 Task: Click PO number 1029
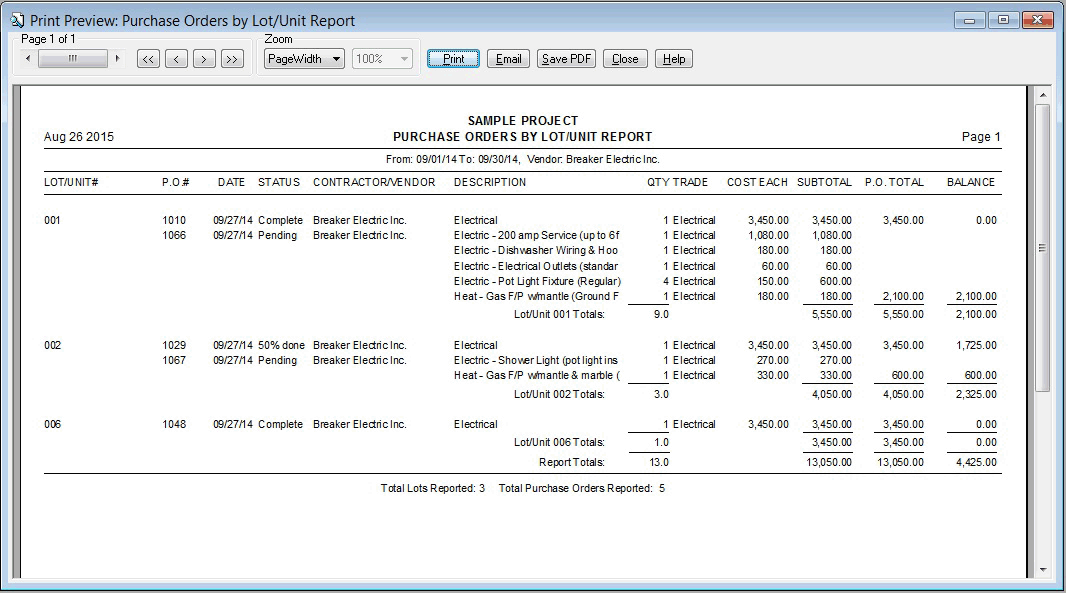pyautogui.click(x=174, y=345)
